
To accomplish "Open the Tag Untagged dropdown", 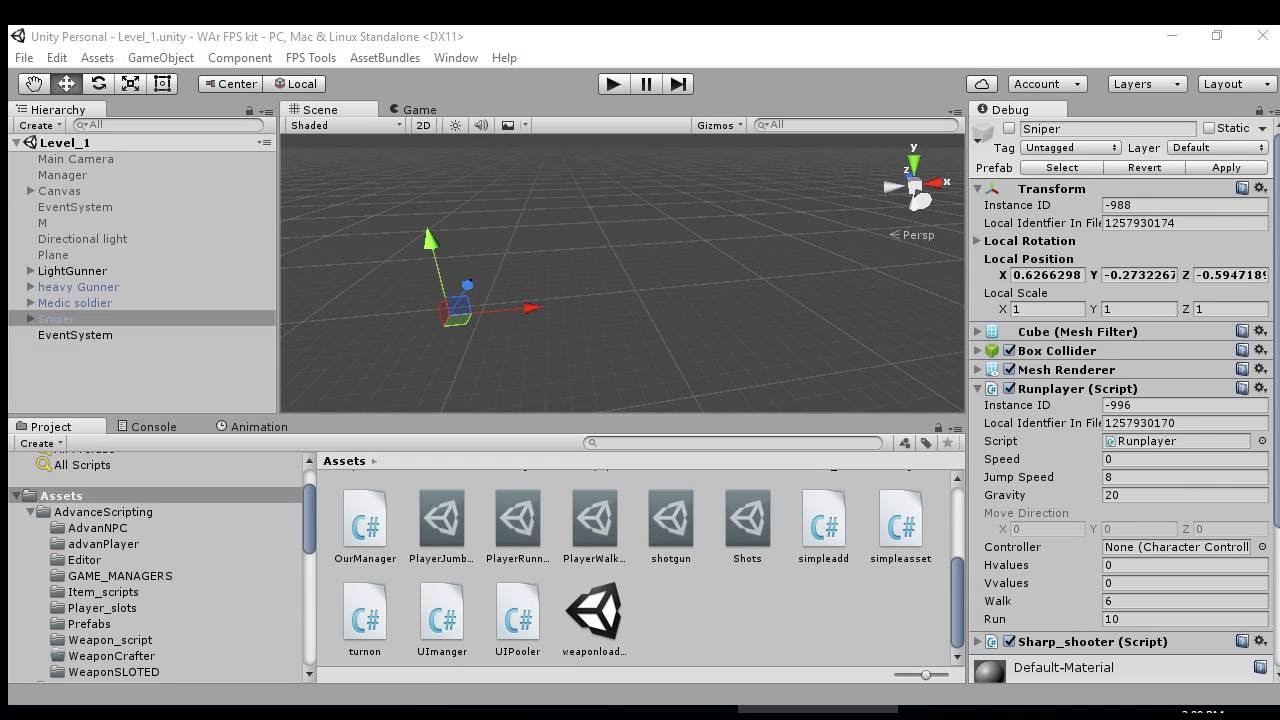I will pyautogui.click(x=1070, y=147).
